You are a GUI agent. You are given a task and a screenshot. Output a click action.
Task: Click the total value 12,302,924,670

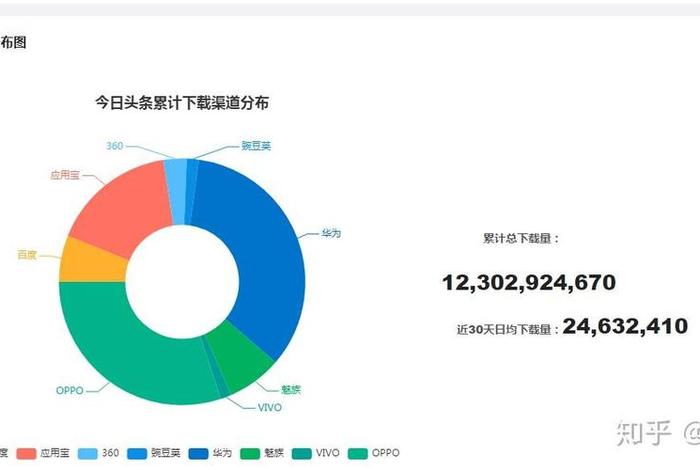point(529,283)
